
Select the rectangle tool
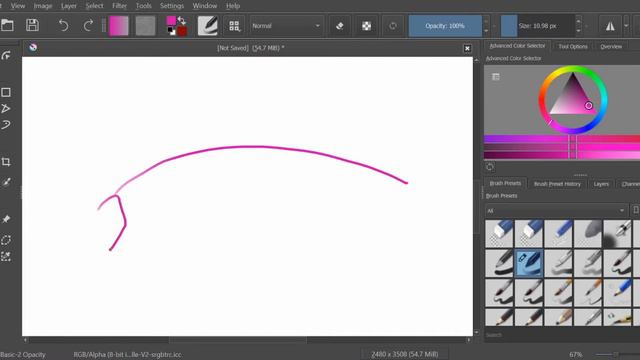click(6, 92)
